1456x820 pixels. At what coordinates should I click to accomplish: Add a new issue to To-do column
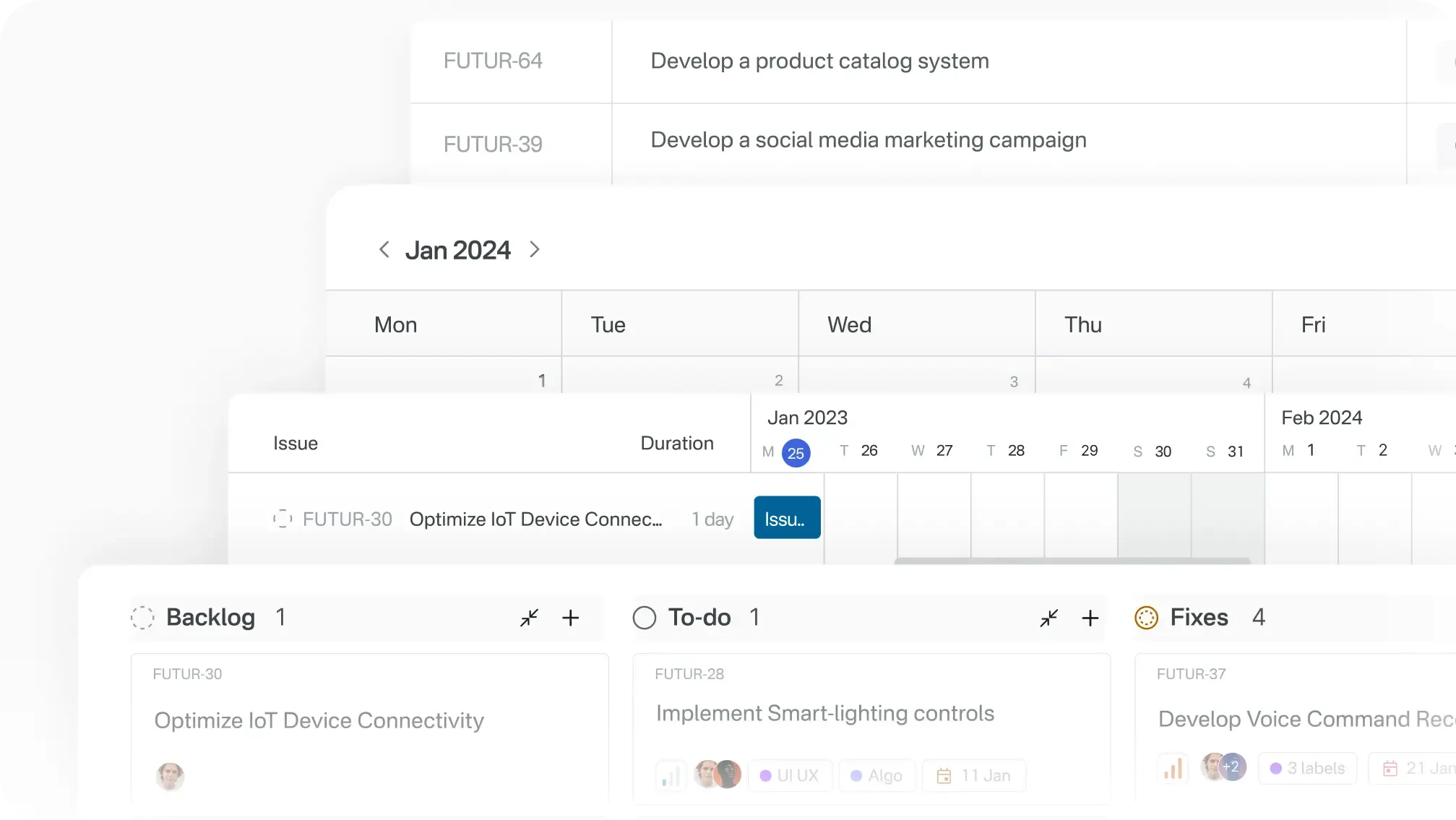[1091, 618]
